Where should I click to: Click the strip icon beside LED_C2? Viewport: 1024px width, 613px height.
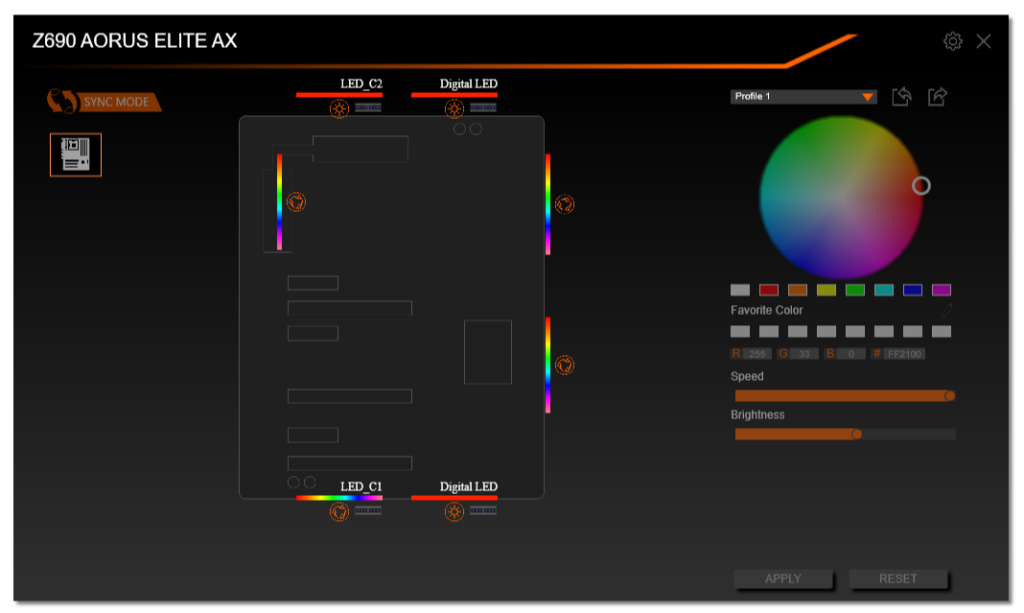[x=368, y=108]
